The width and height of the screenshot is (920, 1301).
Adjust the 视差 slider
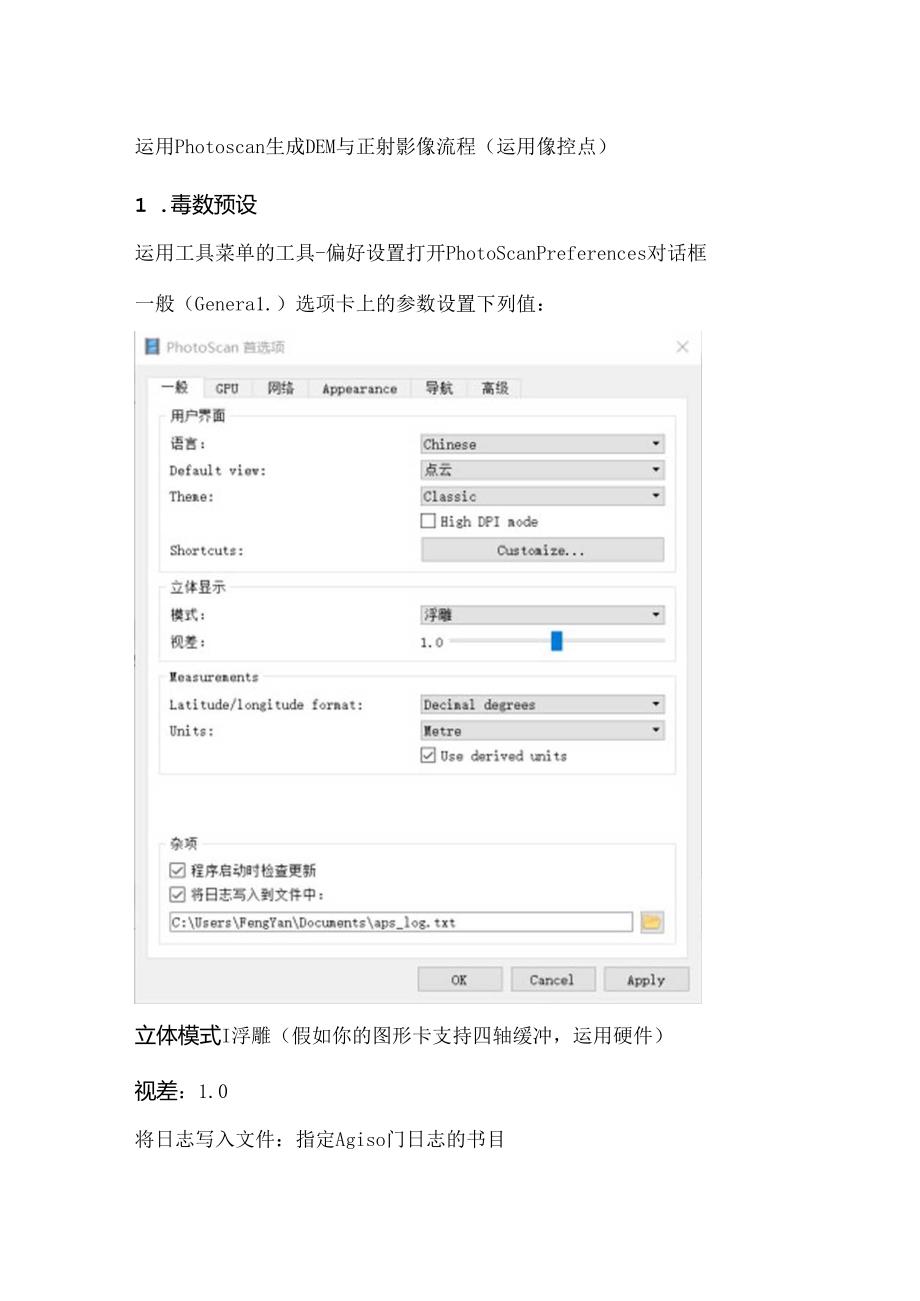[x=556, y=641]
